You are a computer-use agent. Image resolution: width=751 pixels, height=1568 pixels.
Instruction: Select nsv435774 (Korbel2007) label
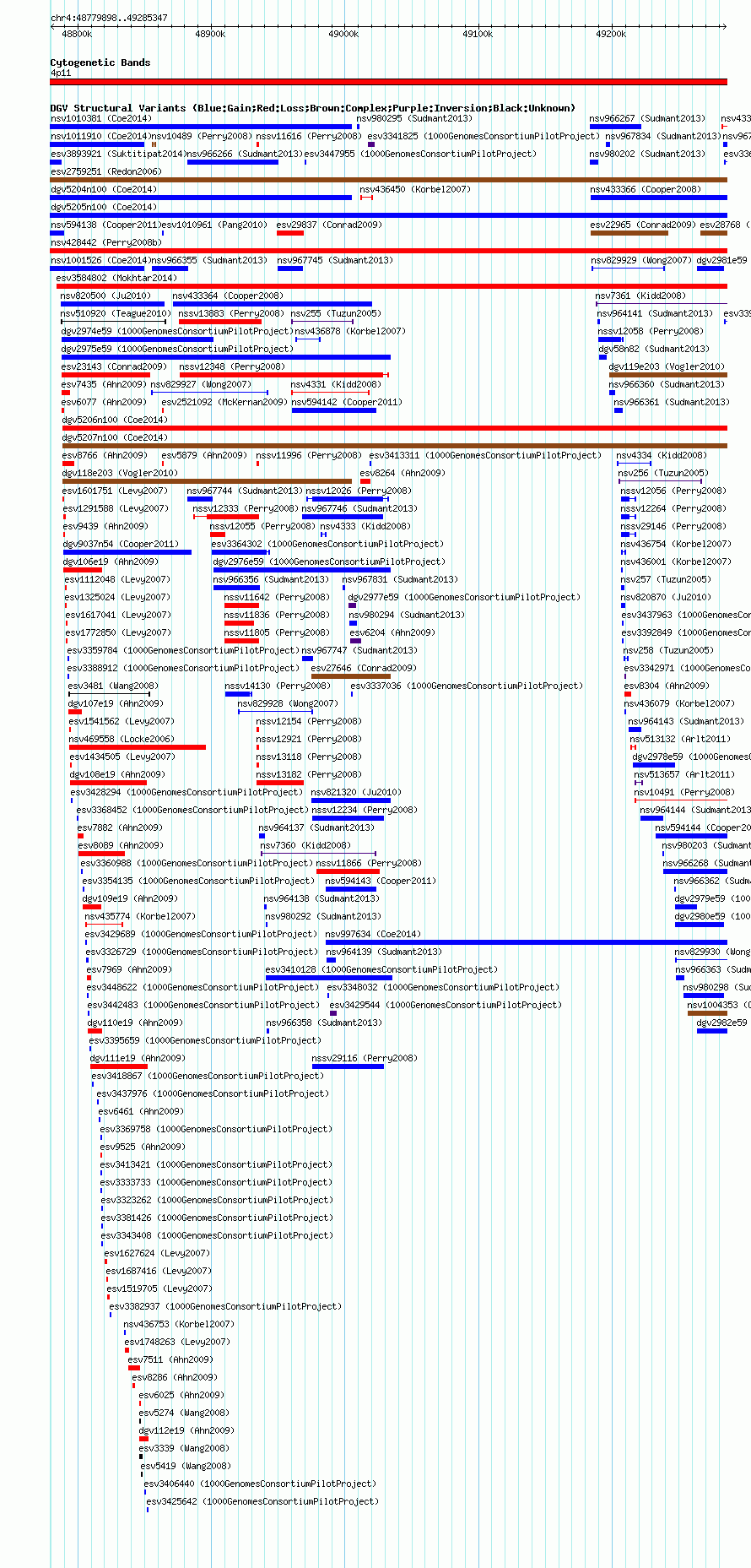click(140, 916)
